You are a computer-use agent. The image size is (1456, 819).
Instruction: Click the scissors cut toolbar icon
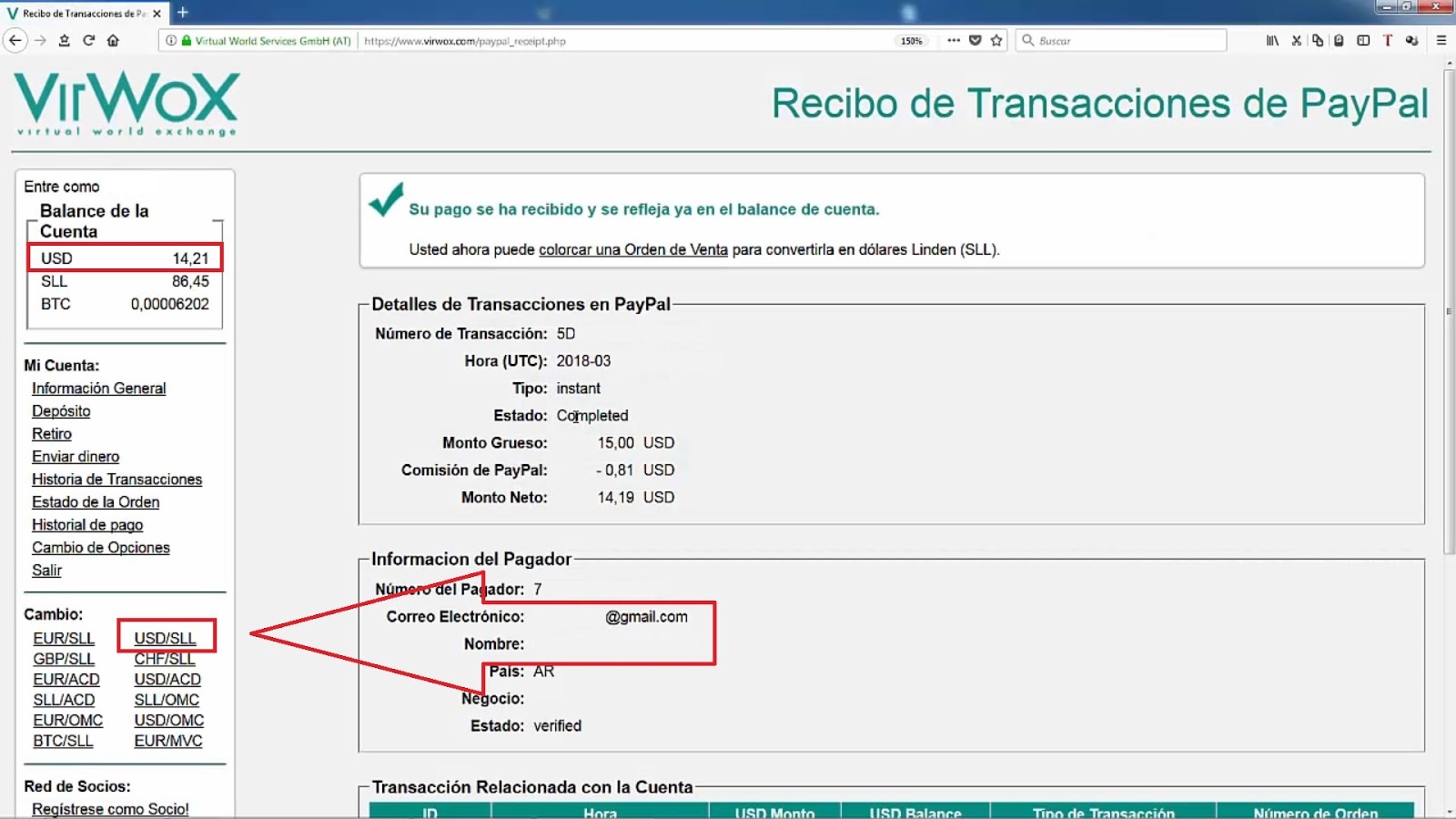coord(1297,40)
